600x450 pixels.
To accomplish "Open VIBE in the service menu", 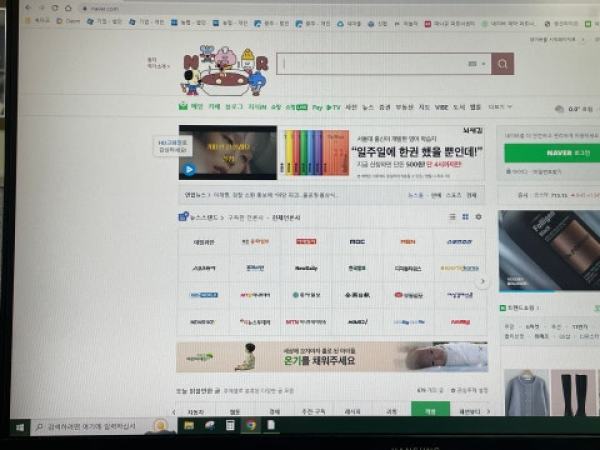I will pos(441,108).
